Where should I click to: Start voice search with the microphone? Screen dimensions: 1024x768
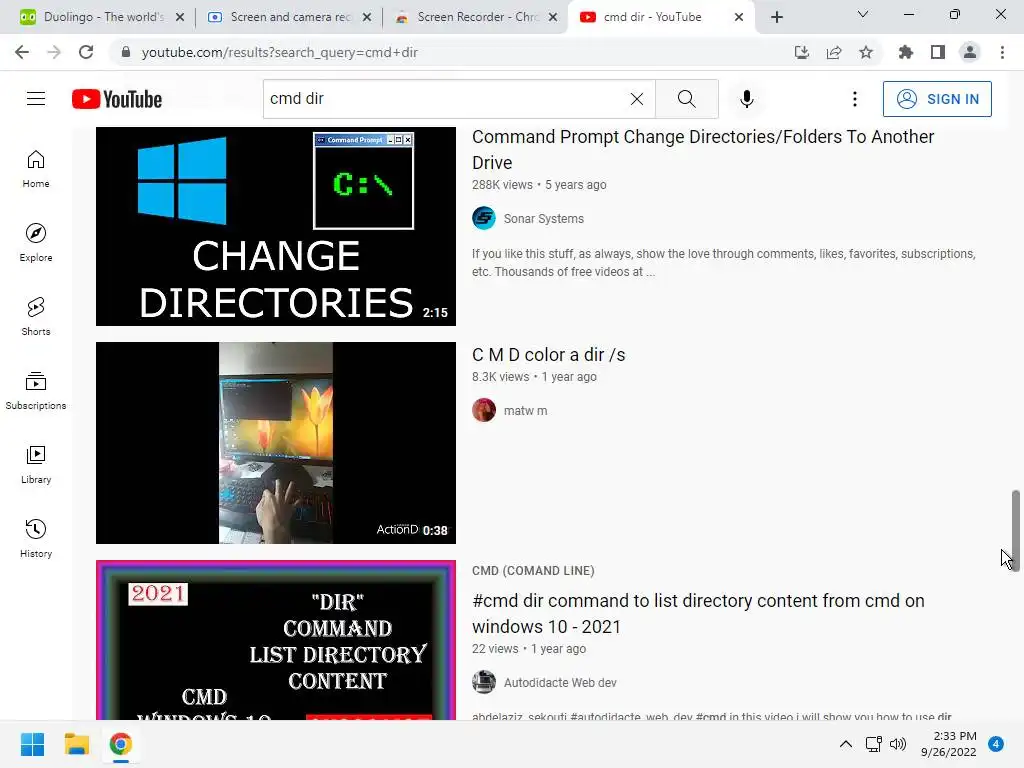pos(746,99)
